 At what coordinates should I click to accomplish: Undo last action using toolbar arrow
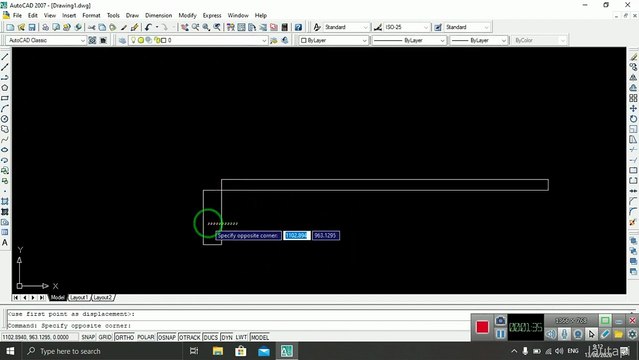pyautogui.click(x=148, y=27)
